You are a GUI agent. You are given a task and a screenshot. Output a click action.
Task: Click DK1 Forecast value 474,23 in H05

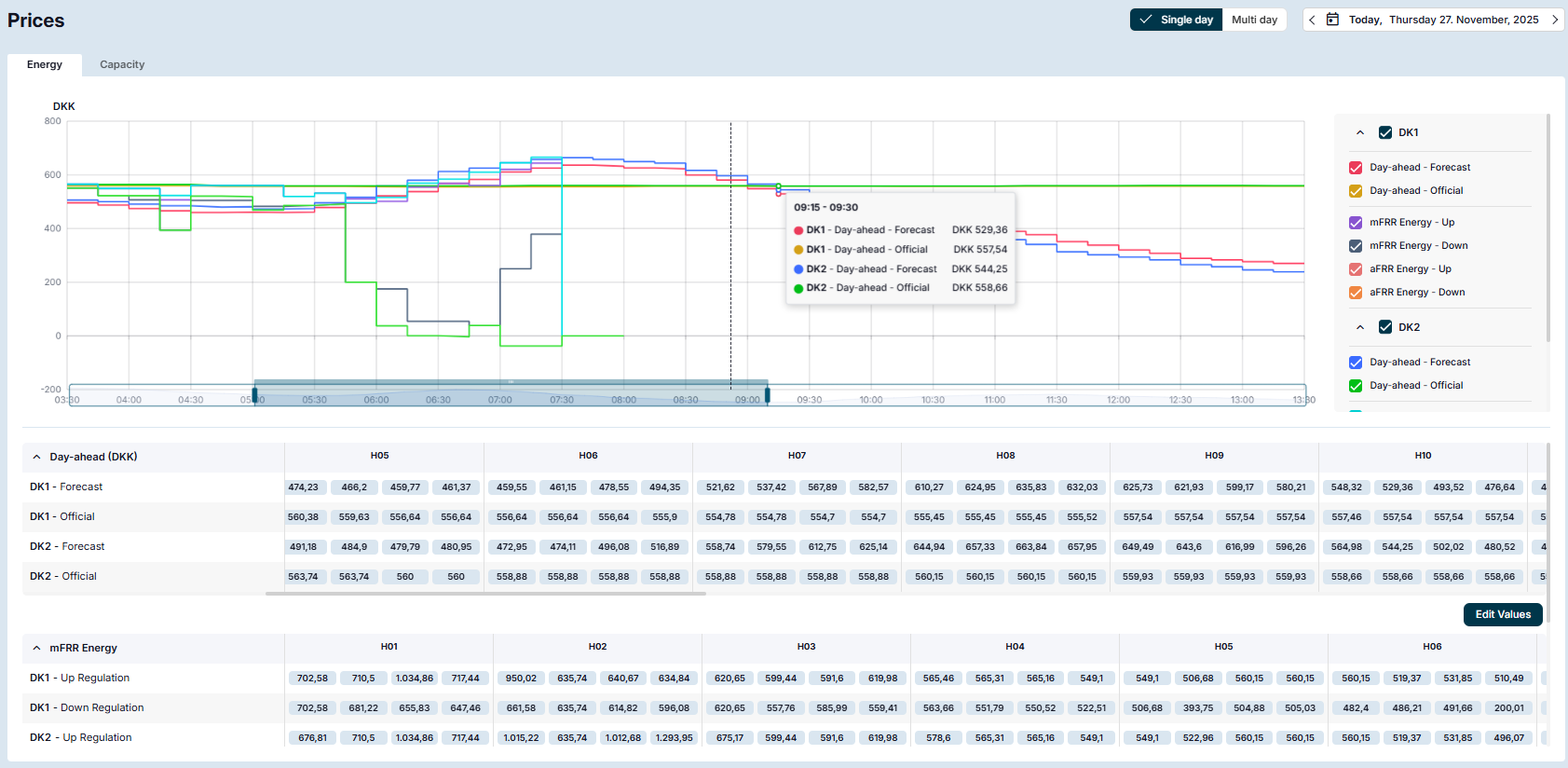click(303, 487)
